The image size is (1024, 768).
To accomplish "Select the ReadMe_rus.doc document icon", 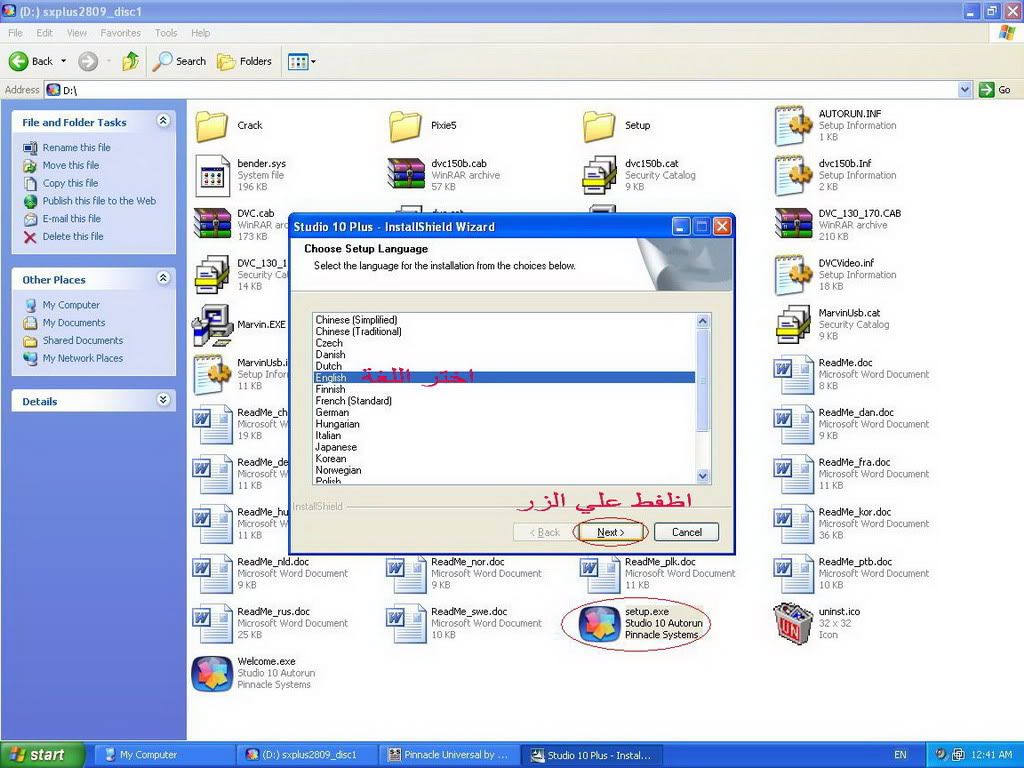I will [212, 623].
